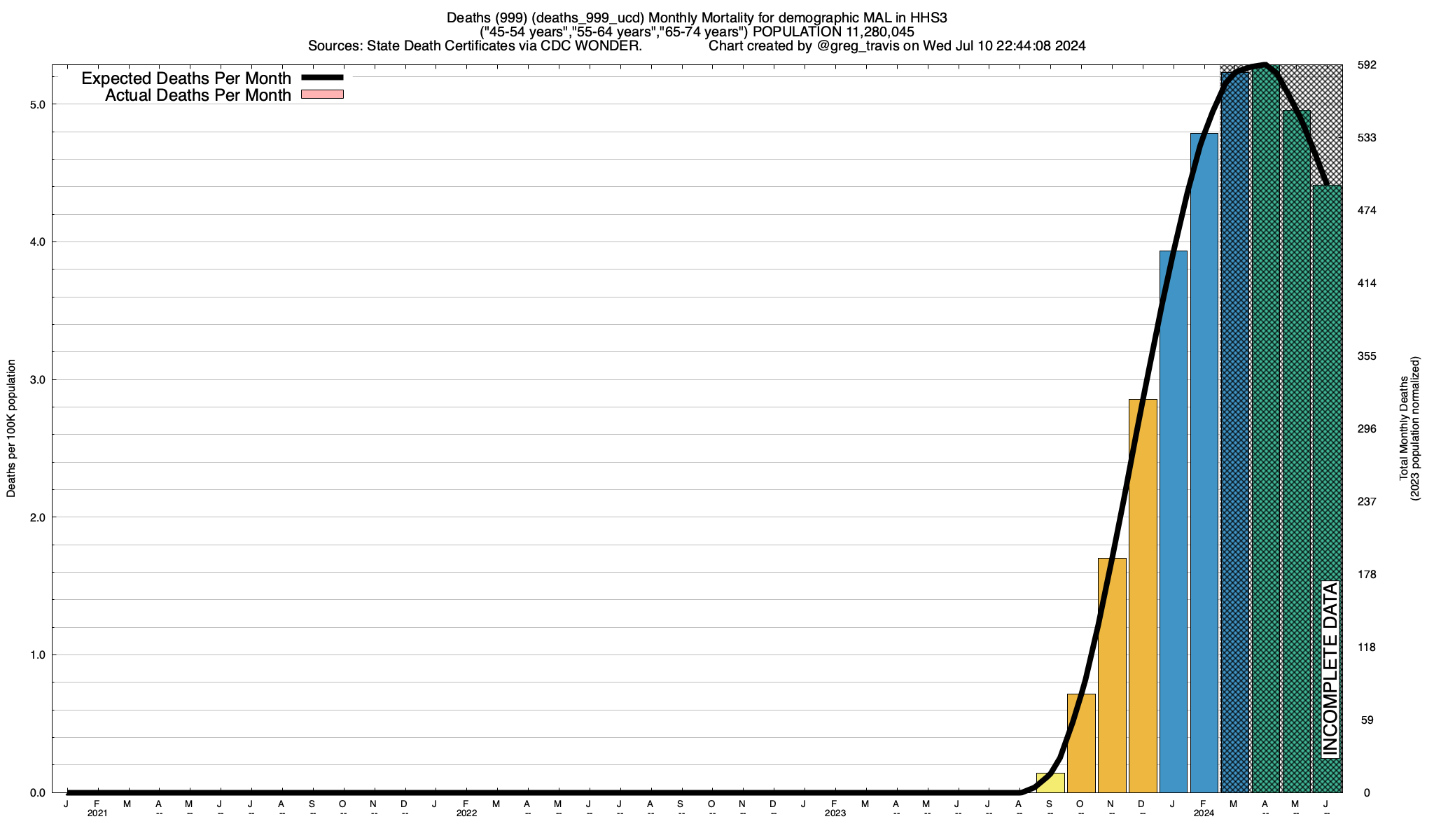
Task: Click the 2.0 tick on left axis
Action: pos(38,517)
